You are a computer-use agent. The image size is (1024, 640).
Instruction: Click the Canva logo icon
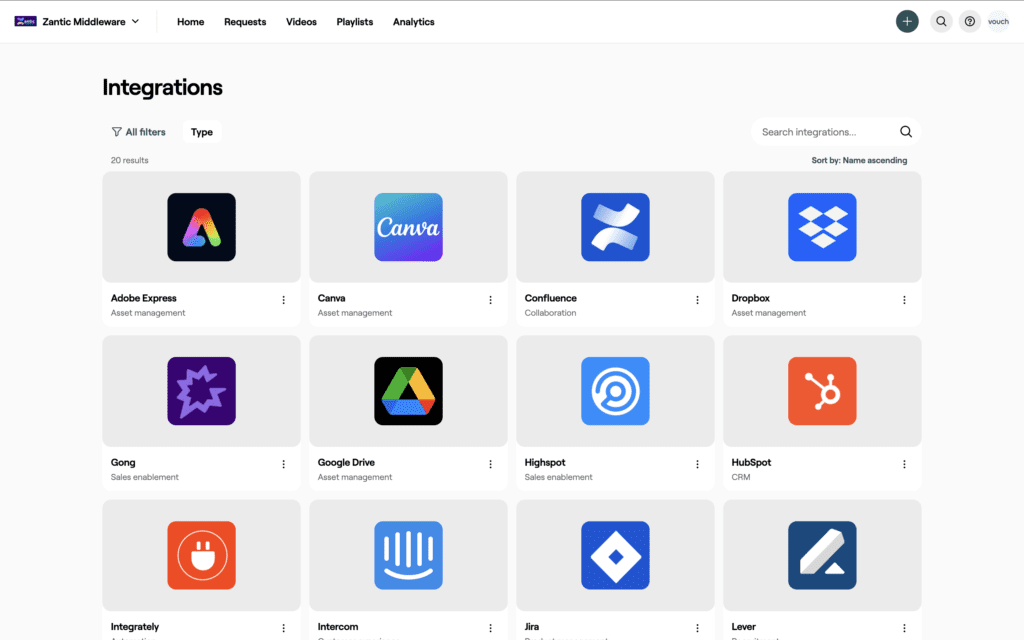pos(408,227)
